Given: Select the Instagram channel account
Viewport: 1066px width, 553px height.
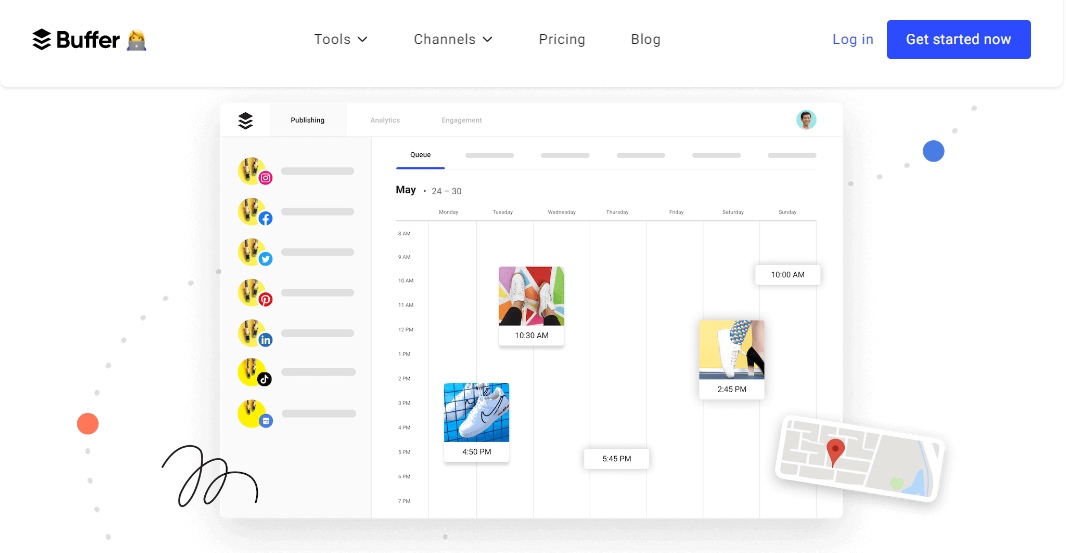Looking at the screenshot, I should pos(296,171).
